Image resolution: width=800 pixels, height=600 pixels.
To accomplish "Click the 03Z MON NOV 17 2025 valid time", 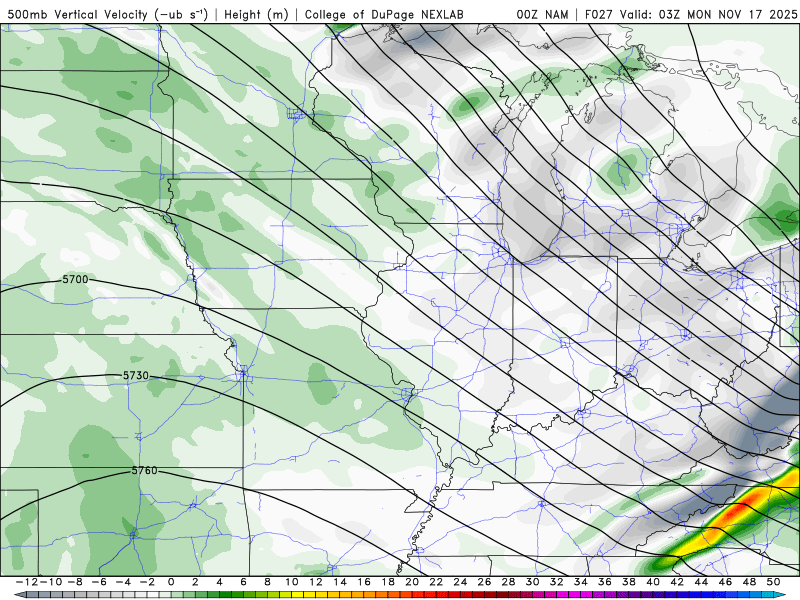I will 728,15.
